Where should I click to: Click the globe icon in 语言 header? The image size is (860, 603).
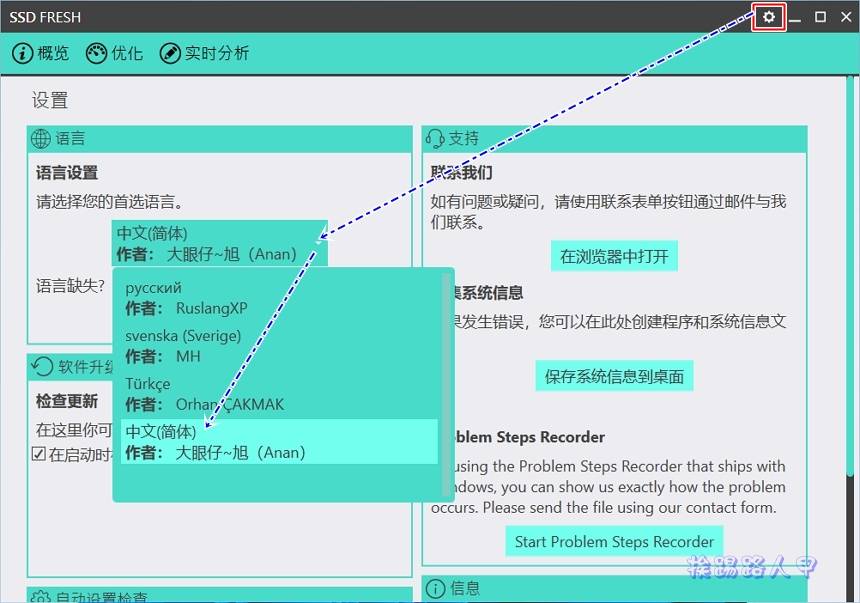tap(41, 139)
